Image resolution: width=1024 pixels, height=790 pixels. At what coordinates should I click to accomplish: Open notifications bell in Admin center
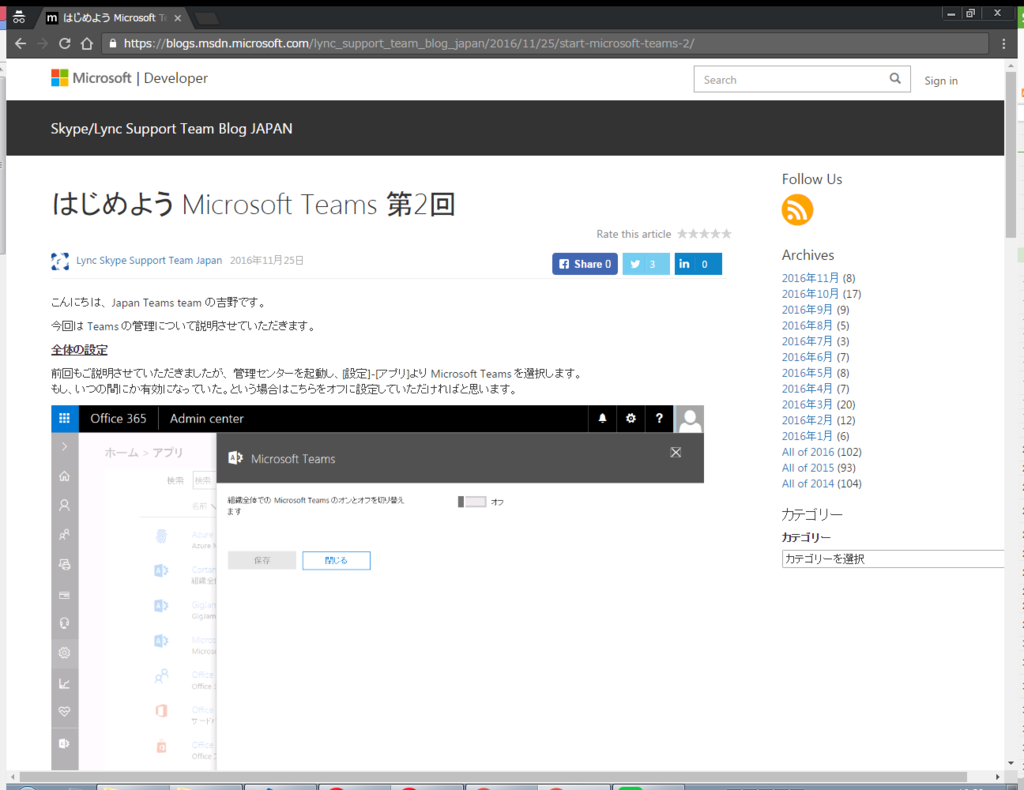tap(602, 419)
